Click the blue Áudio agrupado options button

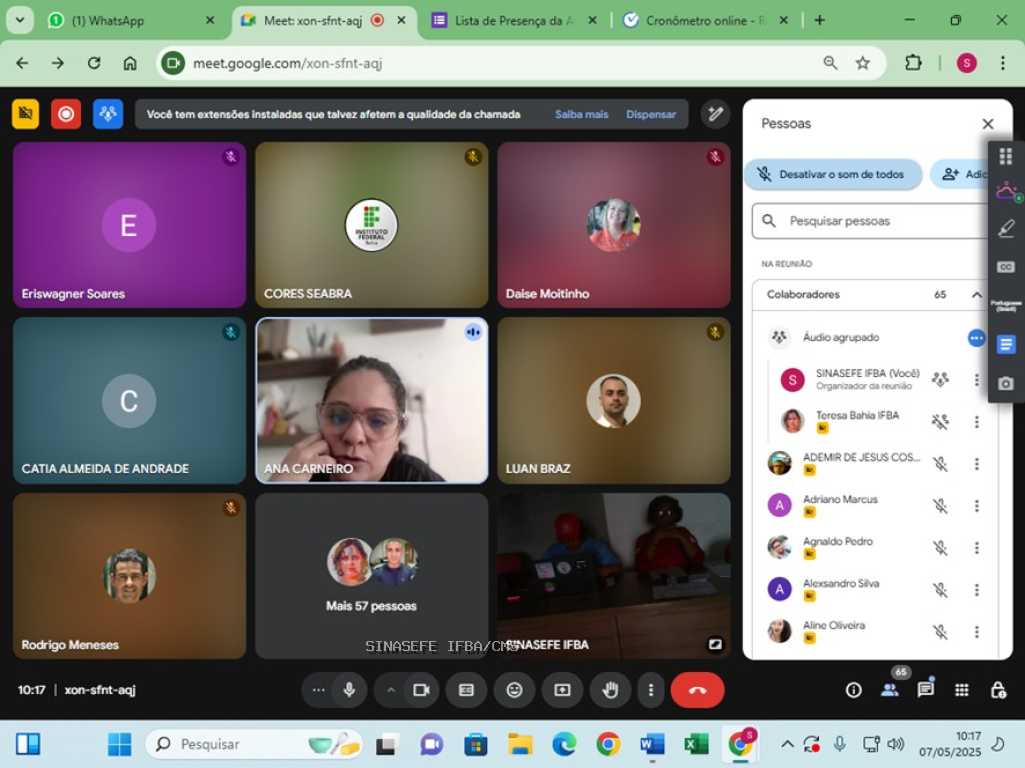[976, 338]
